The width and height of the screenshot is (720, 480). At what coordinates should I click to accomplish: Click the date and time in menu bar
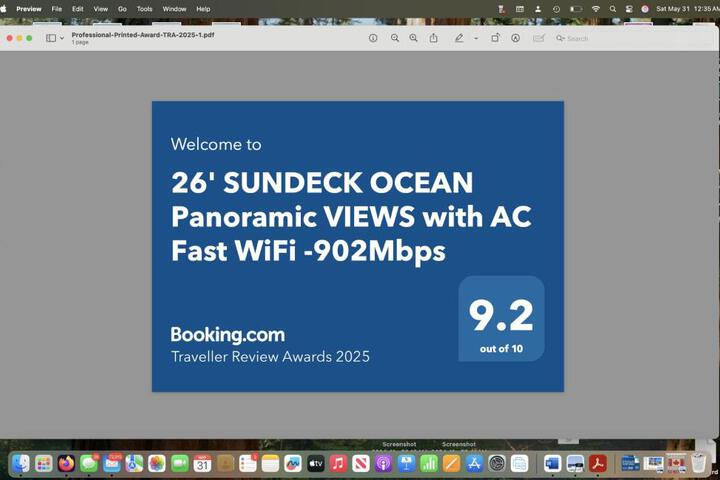pos(687,9)
